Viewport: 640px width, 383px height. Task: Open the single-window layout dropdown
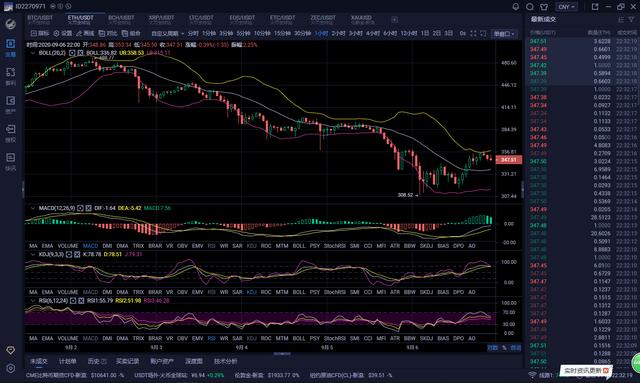[x=504, y=34]
